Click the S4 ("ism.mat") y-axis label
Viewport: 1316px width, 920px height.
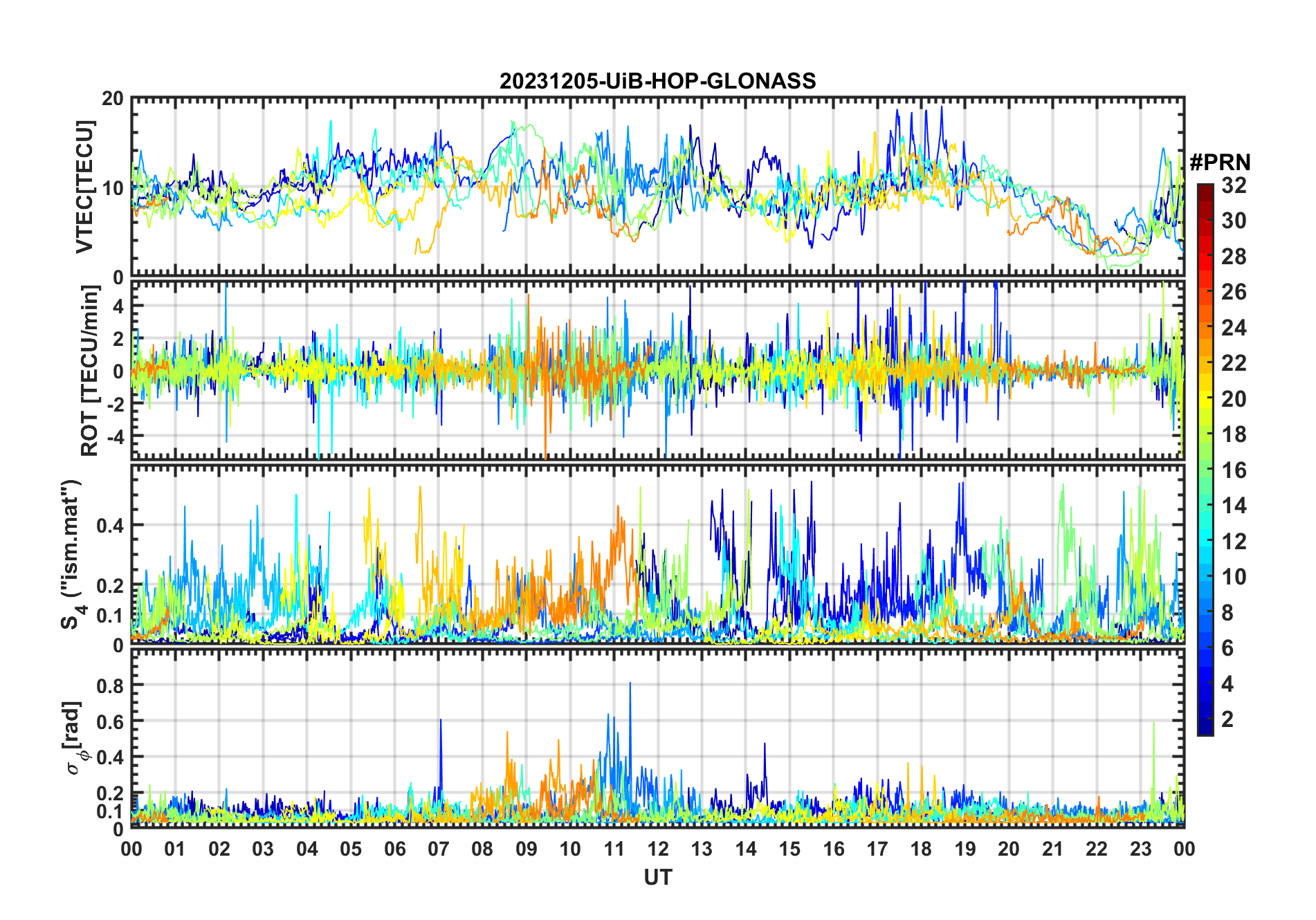click(x=72, y=554)
